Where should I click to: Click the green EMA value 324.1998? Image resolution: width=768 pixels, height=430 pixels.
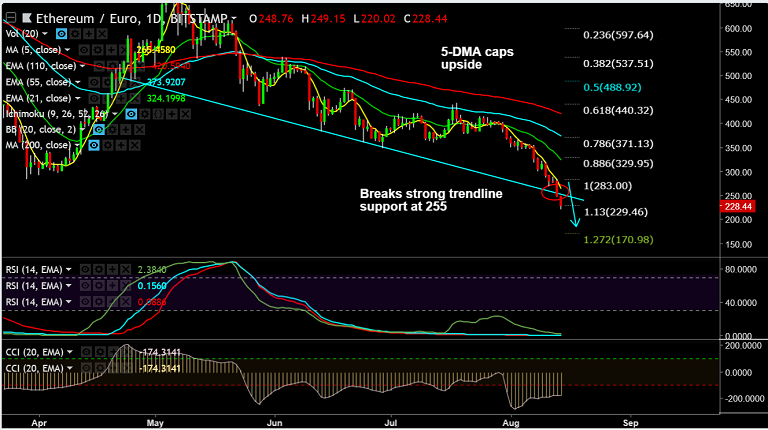coord(166,98)
